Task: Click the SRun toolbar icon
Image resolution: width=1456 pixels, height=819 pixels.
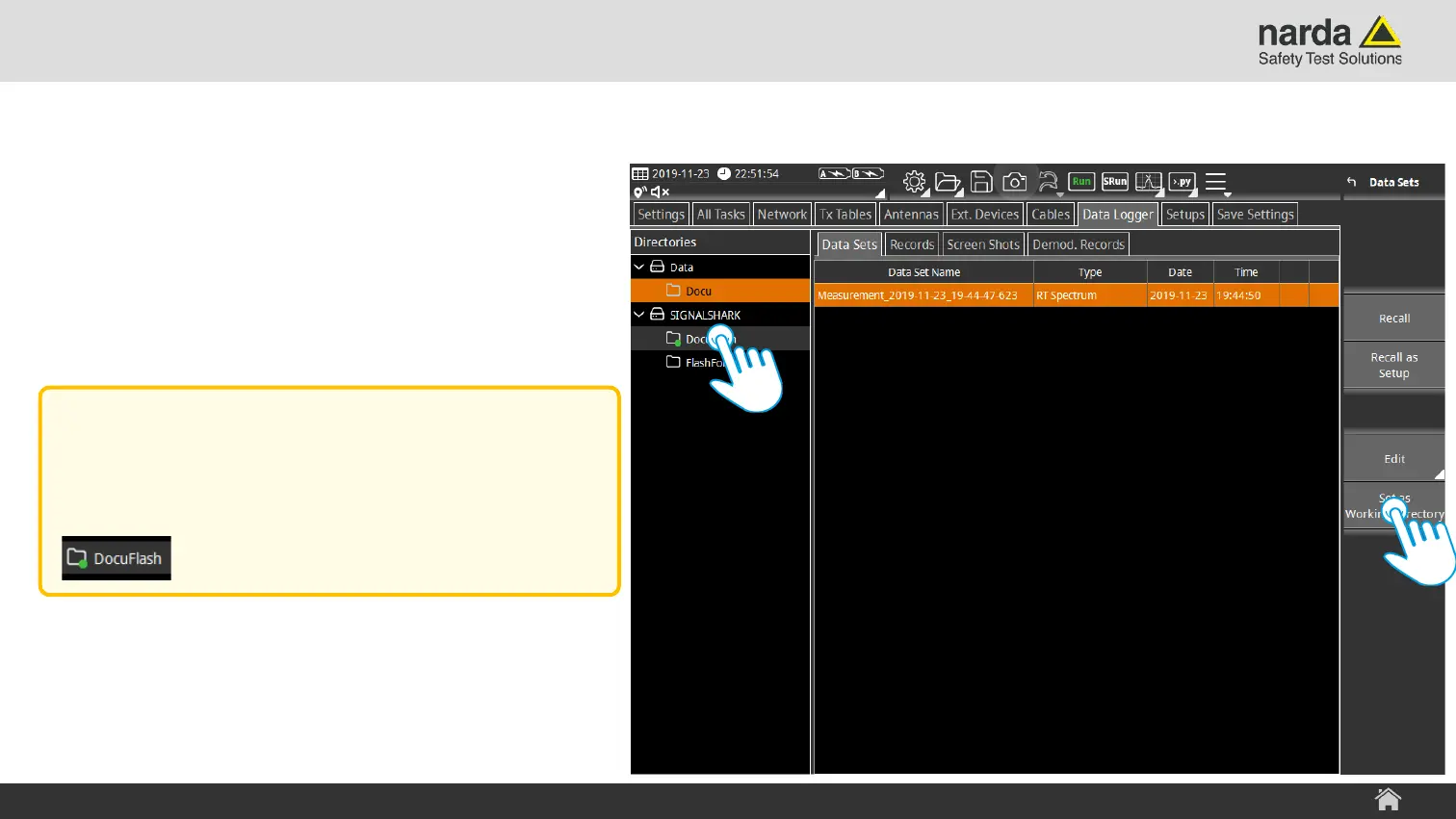Action: pyautogui.click(x=1115, y=181)
